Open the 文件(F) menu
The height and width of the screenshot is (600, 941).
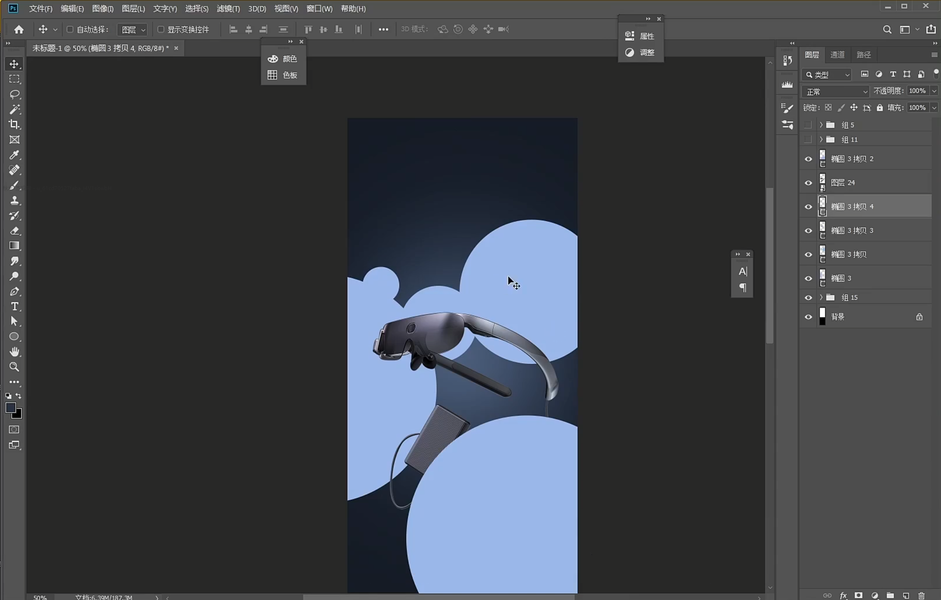pos(41,8)
